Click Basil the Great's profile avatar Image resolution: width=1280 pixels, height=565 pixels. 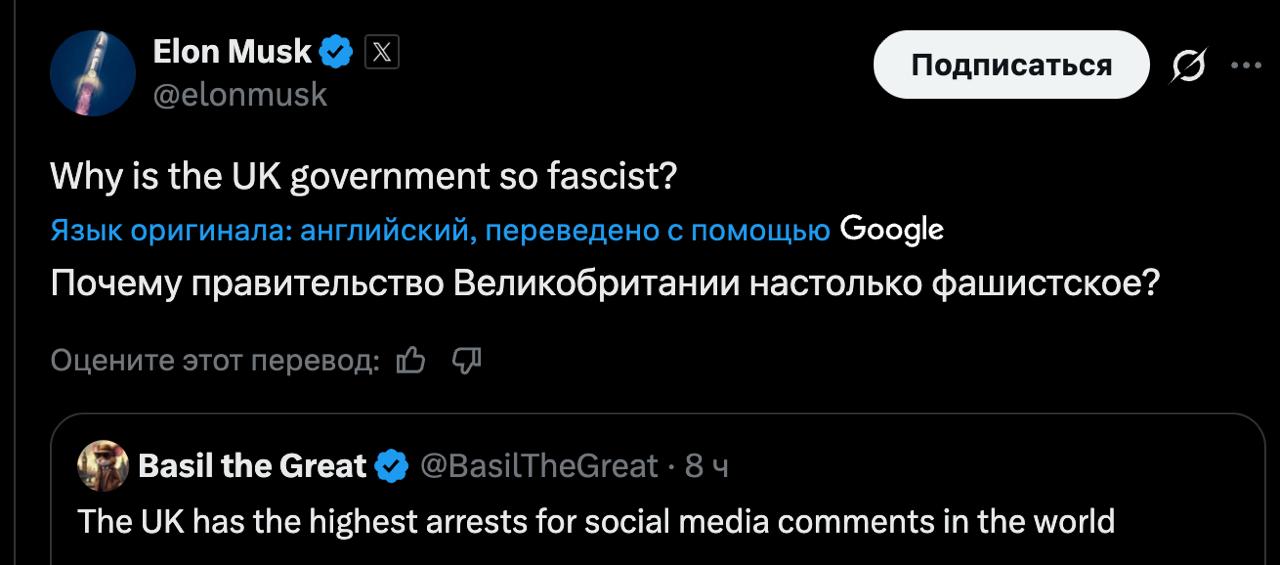[x=103, y=466]
